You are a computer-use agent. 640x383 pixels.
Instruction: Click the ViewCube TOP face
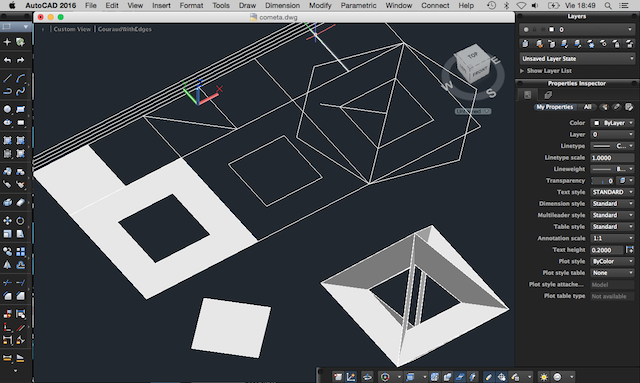[472, 56]
